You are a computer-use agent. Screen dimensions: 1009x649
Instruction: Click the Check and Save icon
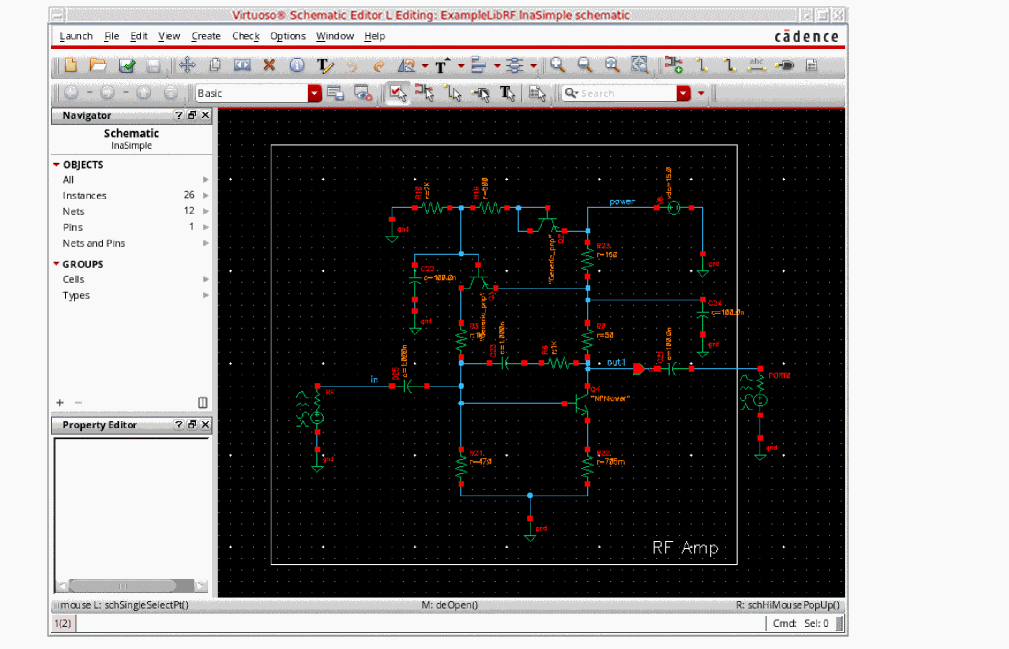pos(127,66)
